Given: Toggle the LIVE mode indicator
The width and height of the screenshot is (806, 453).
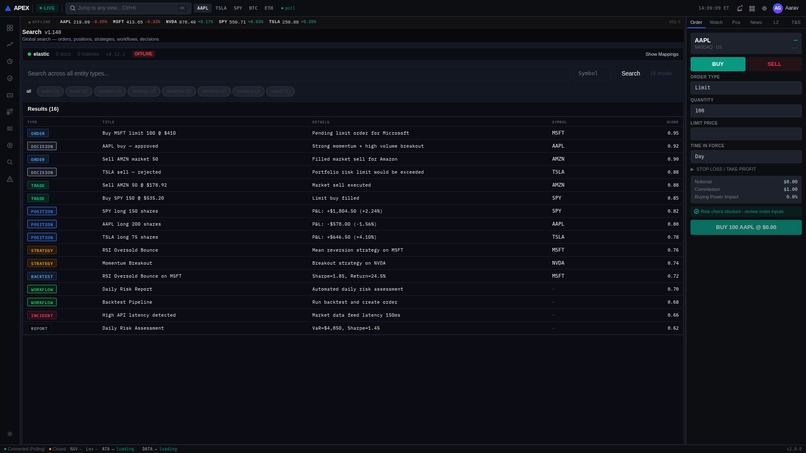Looking at the screenshot, I should tap(47, 8).
